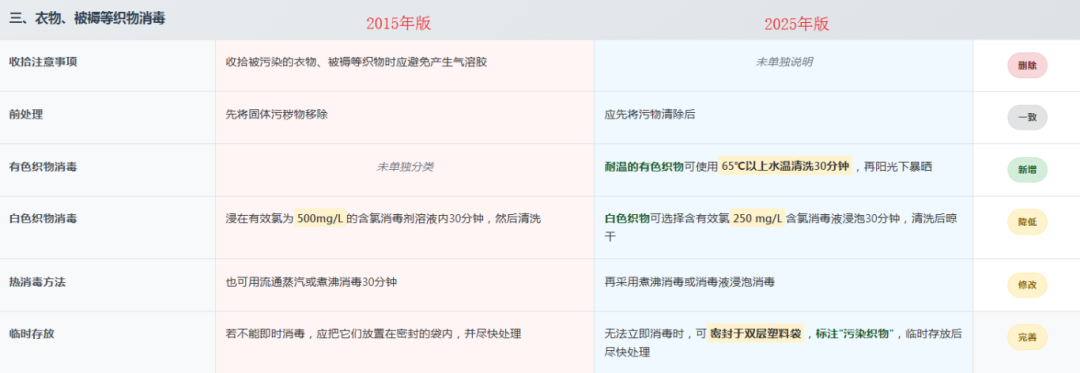
Task: Click the text 先将固体污秽物移除
Action: [x=277, y=114]
